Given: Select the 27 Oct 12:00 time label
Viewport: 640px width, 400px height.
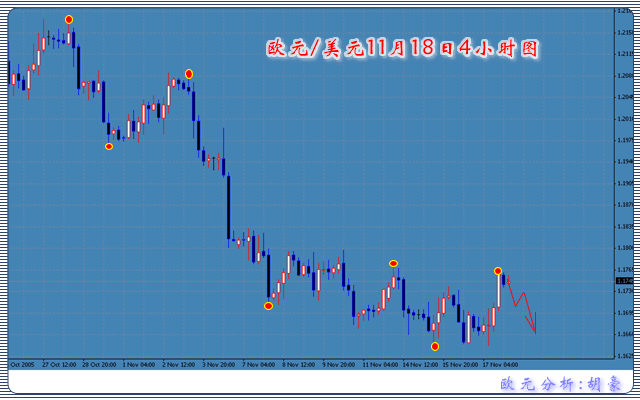Looking at the screenshot, I should click(x=59, y=364).
